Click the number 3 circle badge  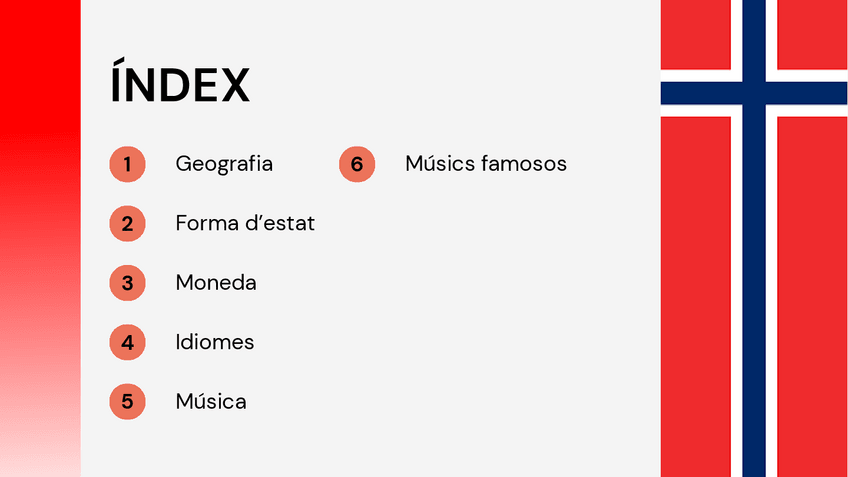(x=127, y=283)
